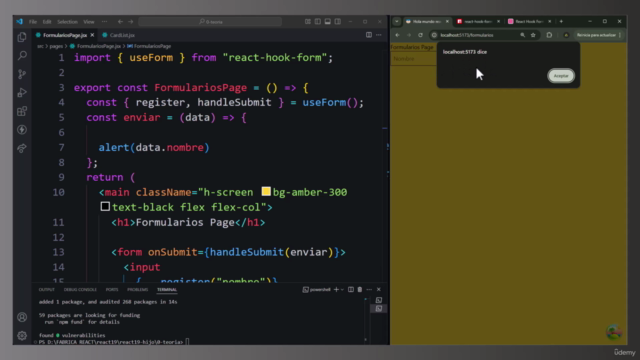The image size is (640, 360).
Task: Open the Search view in activity bar
Action: point(22,56)
